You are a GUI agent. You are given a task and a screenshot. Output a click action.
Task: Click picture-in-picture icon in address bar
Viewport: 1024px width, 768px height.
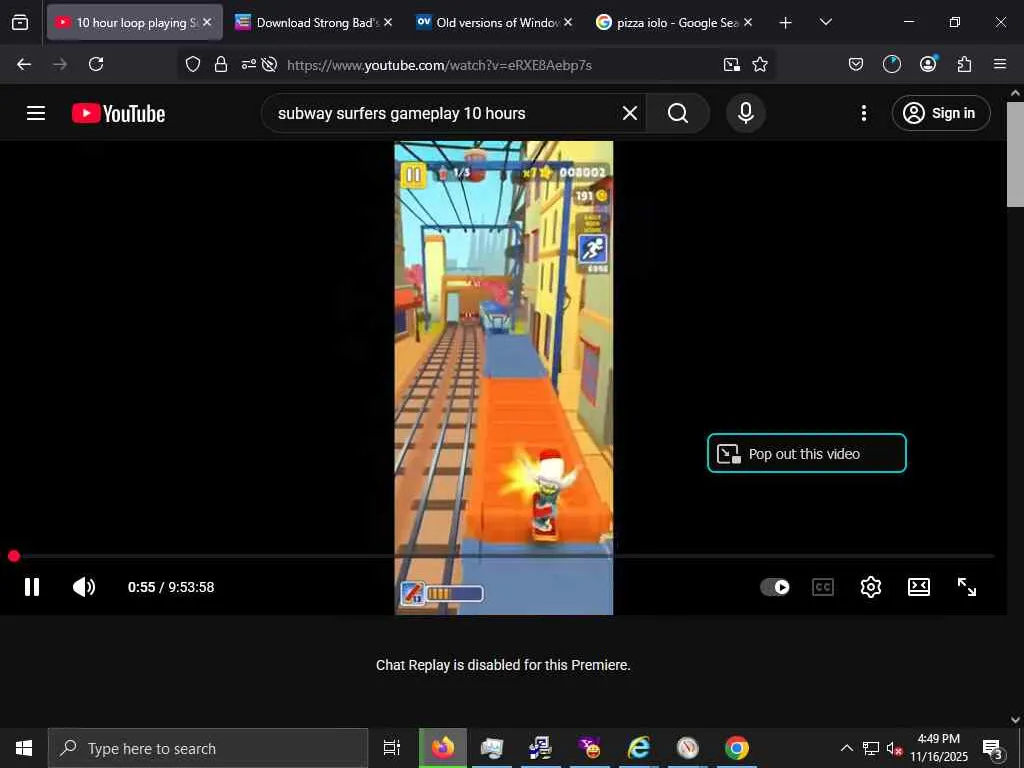coord(732,64)
